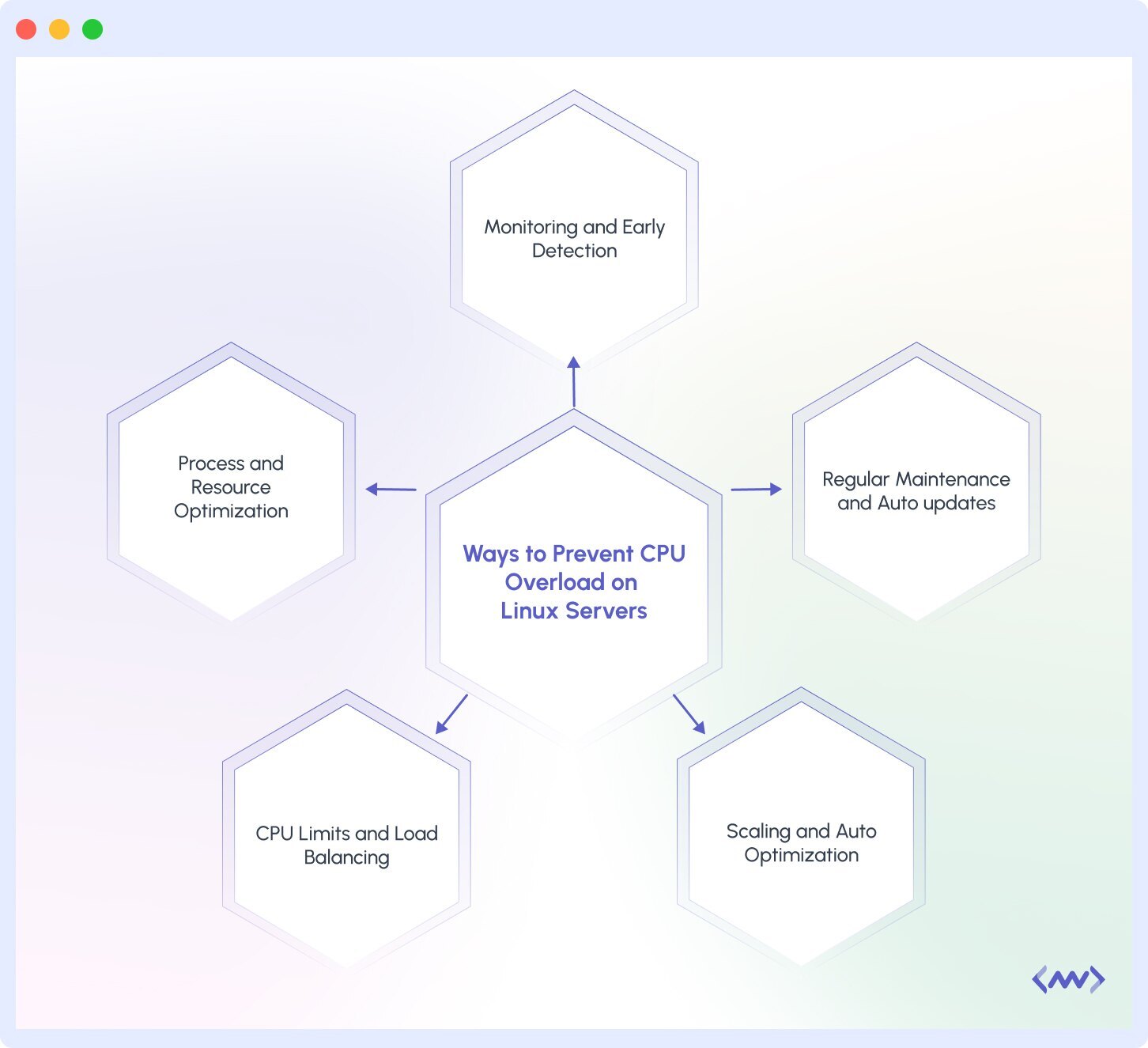Click the 'Overload on' text in center hexagon
1148x1048 pixels.
(571, 582)
